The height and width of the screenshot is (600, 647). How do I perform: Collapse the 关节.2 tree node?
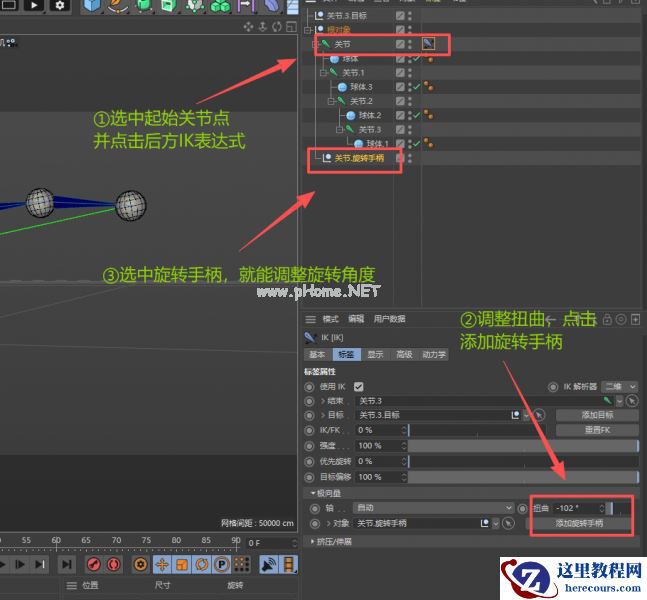331,102
